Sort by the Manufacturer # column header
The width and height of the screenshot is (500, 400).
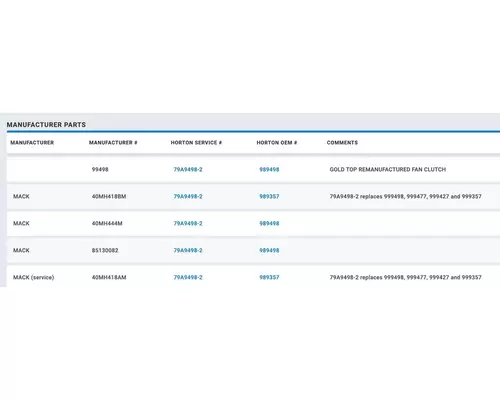(x=113, y=143)
